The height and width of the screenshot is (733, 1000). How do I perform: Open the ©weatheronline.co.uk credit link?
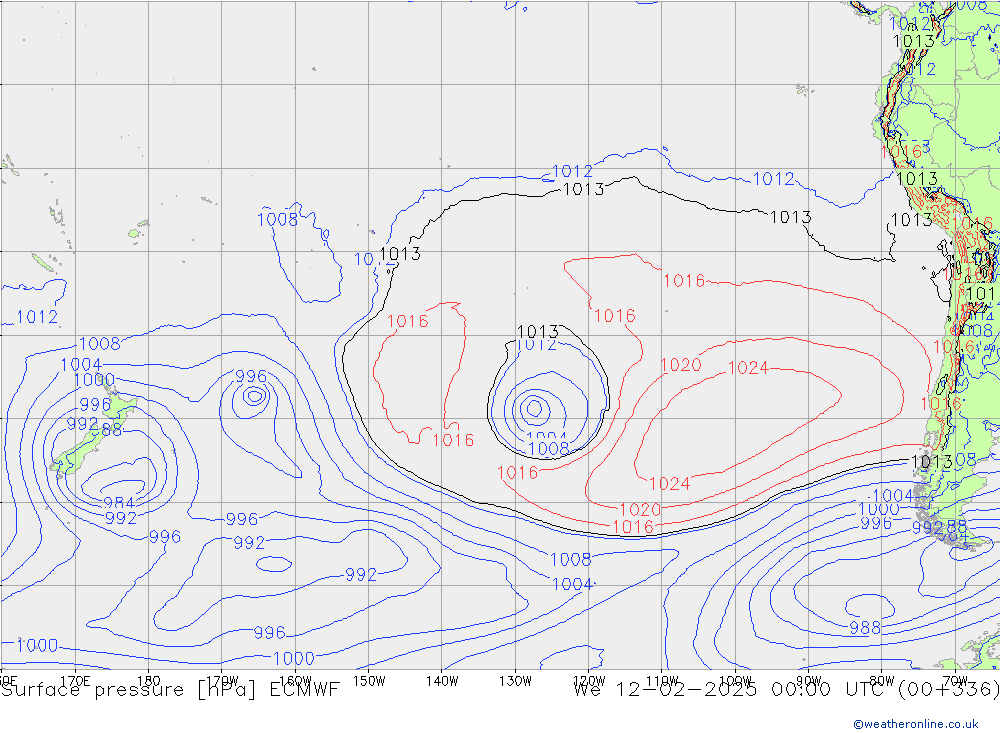[x=916, y=724]
